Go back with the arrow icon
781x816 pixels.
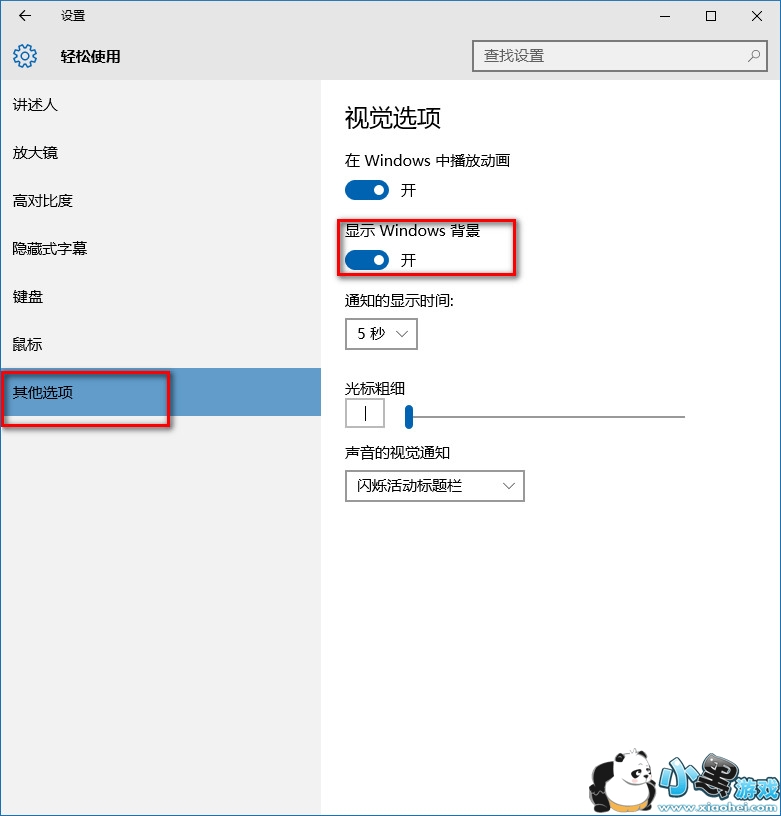[24, 16]
